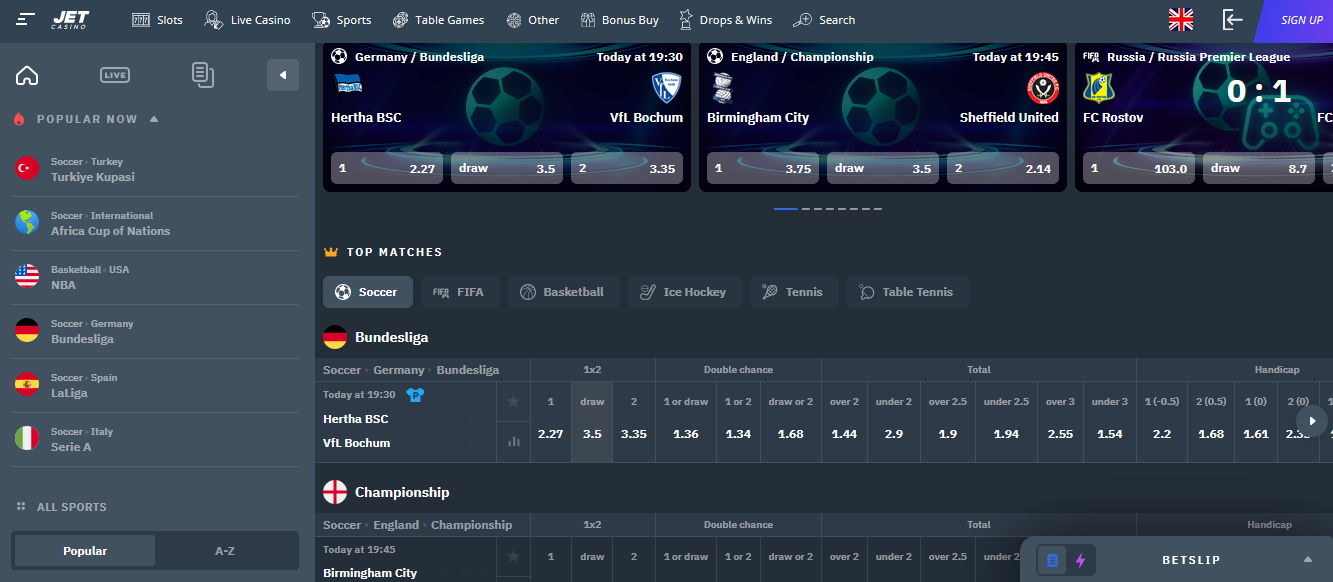The width and height of the screenshot is (1333, 582).
Task: Open Drops & Wins menu
Action: coord(725,20)
